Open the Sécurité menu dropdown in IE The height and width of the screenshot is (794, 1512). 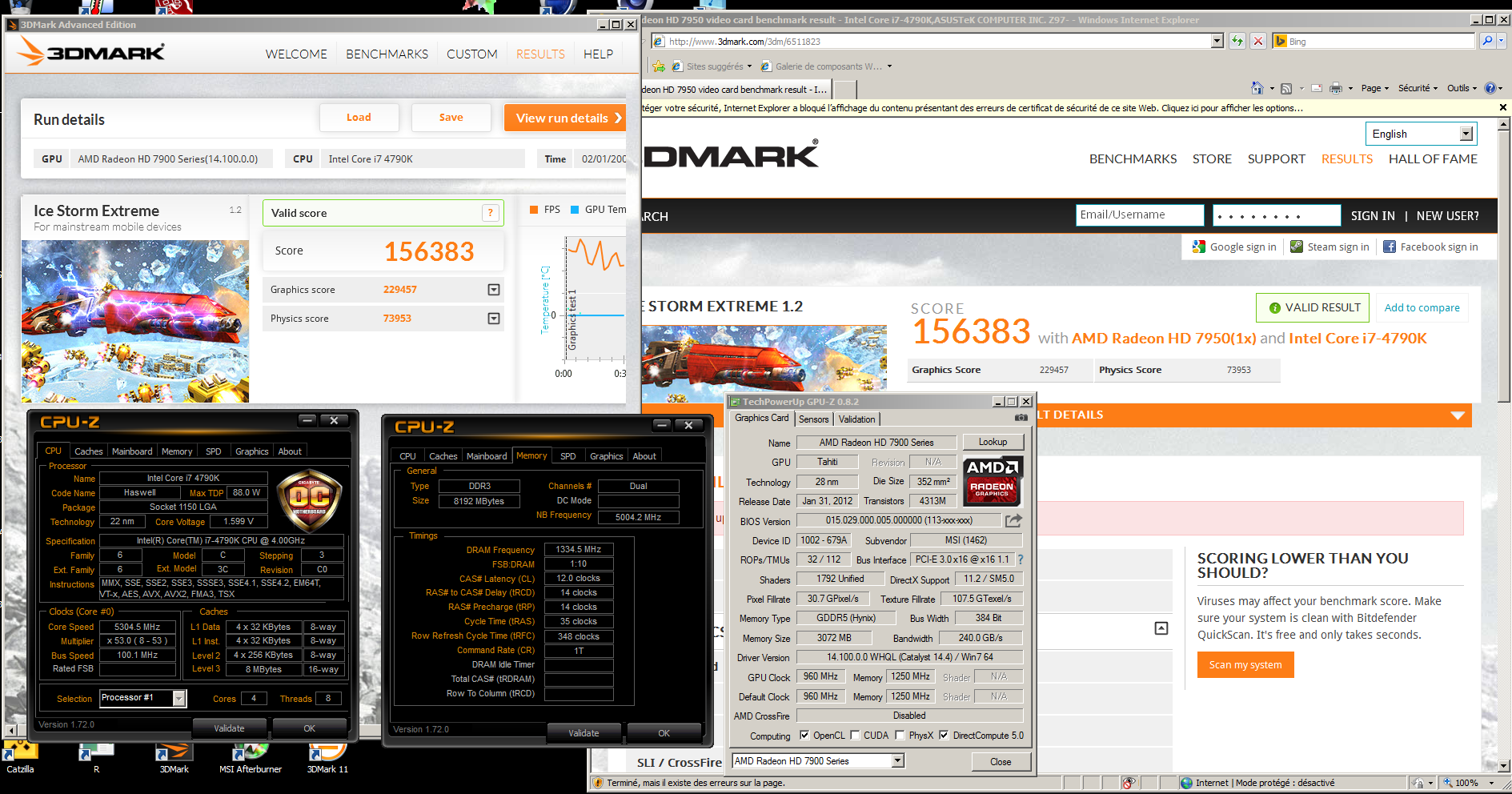pos(1418,88)
